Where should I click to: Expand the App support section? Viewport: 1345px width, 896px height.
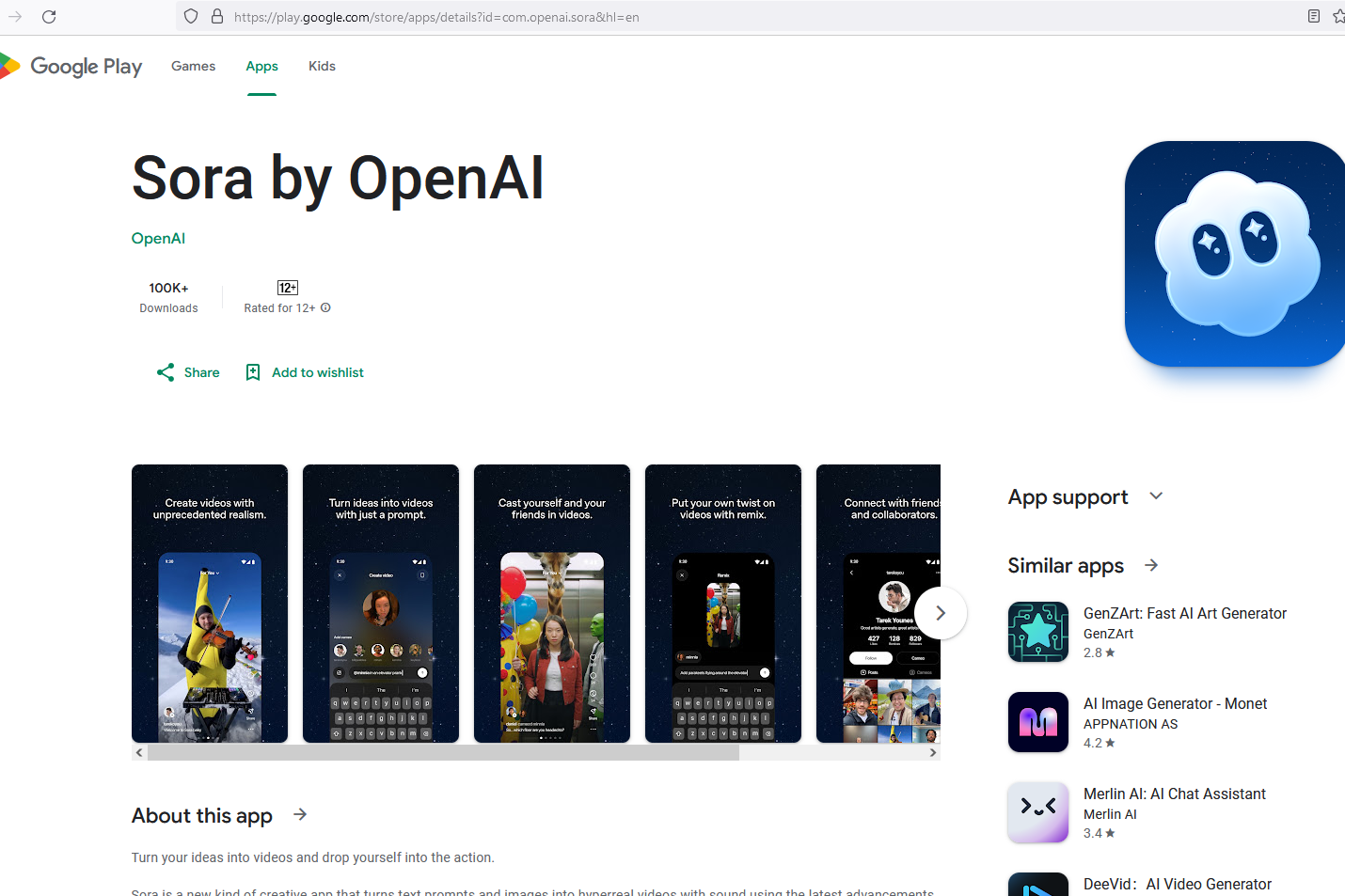point(1155,495)
